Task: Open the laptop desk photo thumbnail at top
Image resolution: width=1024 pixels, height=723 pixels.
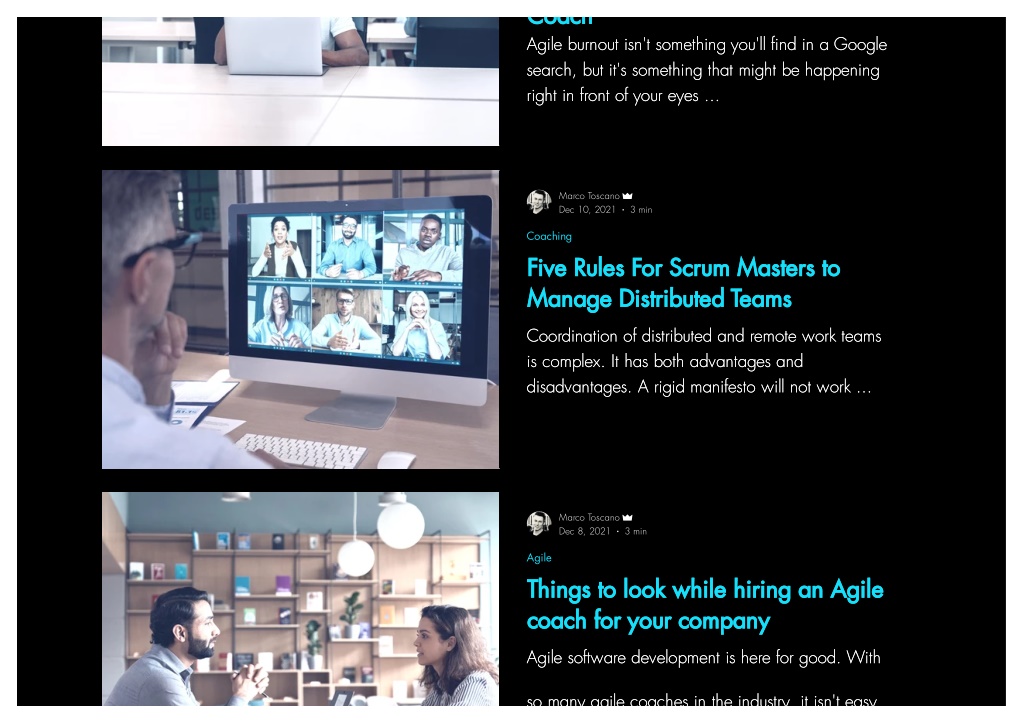Action: pyautogui.click(x=300, y=82)
